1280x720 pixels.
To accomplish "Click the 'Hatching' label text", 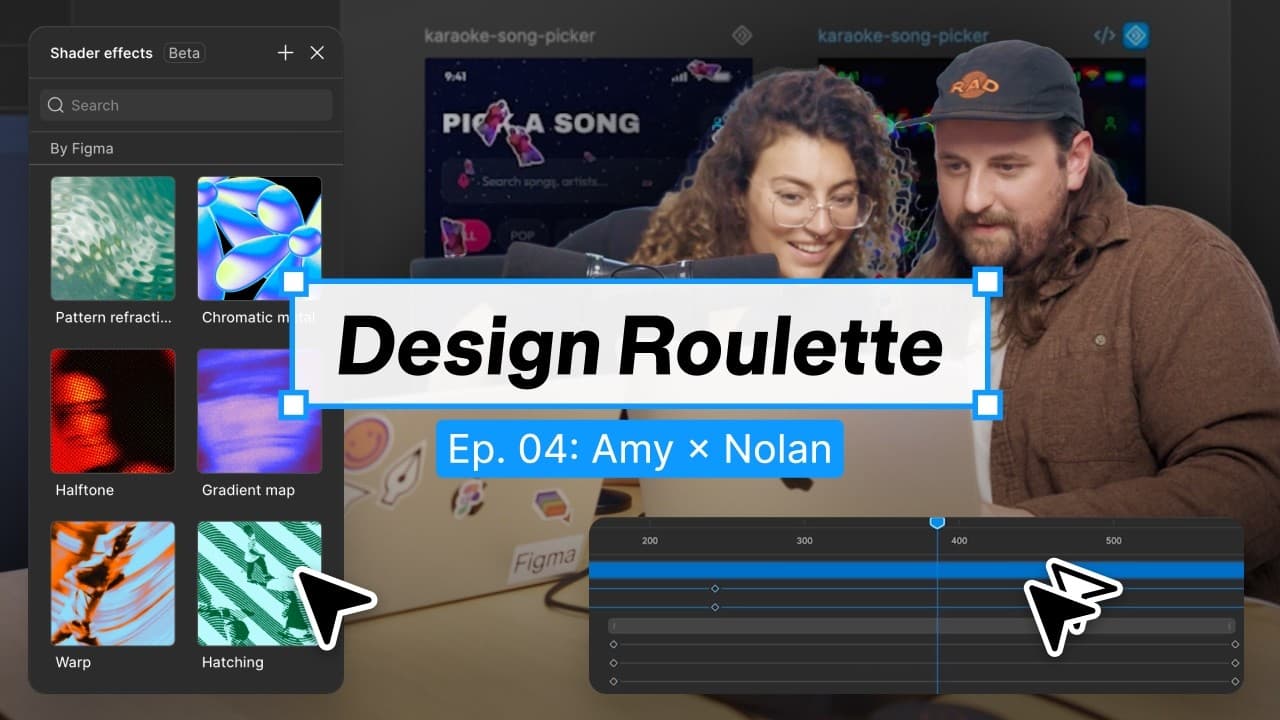I will 233,662.
